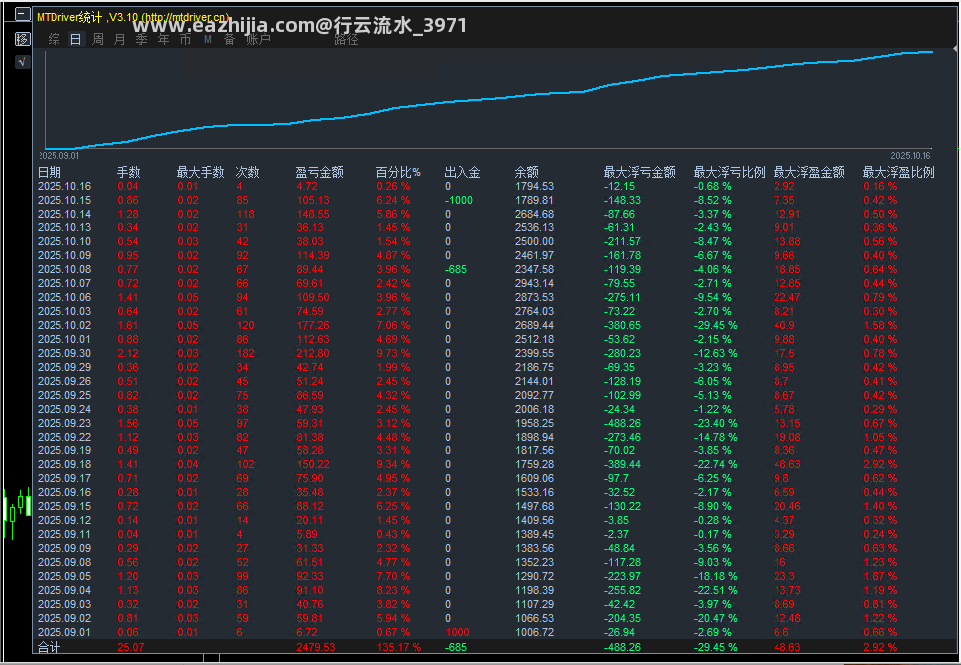Select the 2025.10.01 row date
The image size is (961, 665).
pyautogui.click(x=64, y=340)
